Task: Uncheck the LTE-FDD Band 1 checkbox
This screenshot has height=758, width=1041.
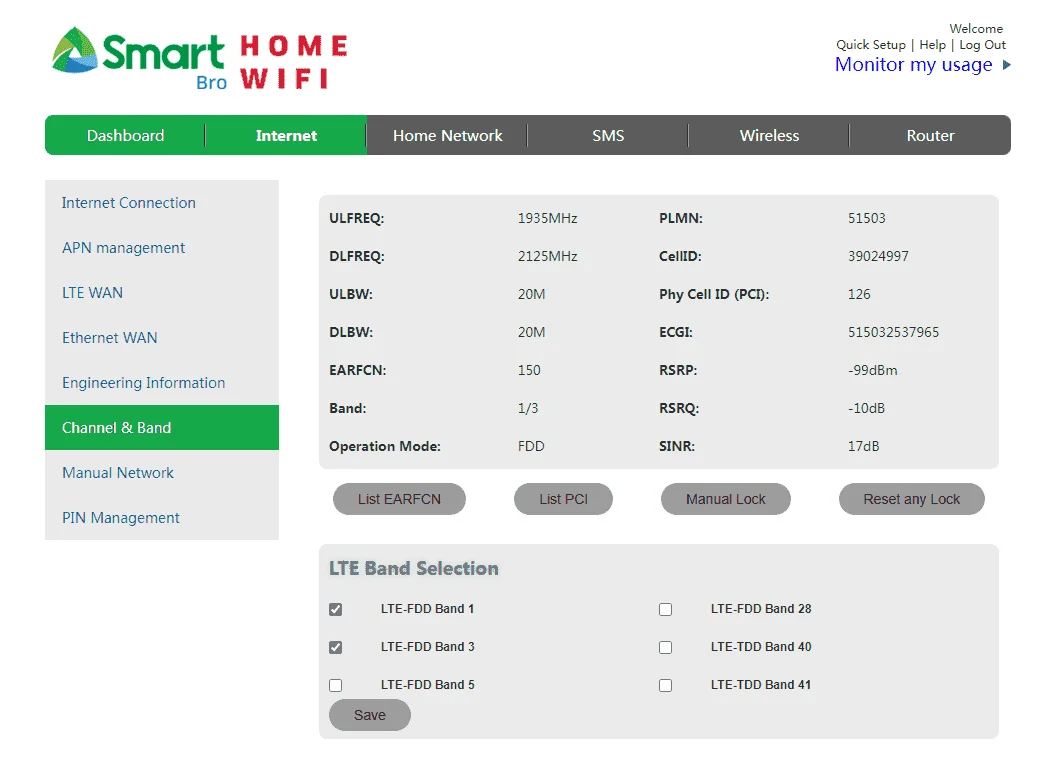Action: pos(336,609)
